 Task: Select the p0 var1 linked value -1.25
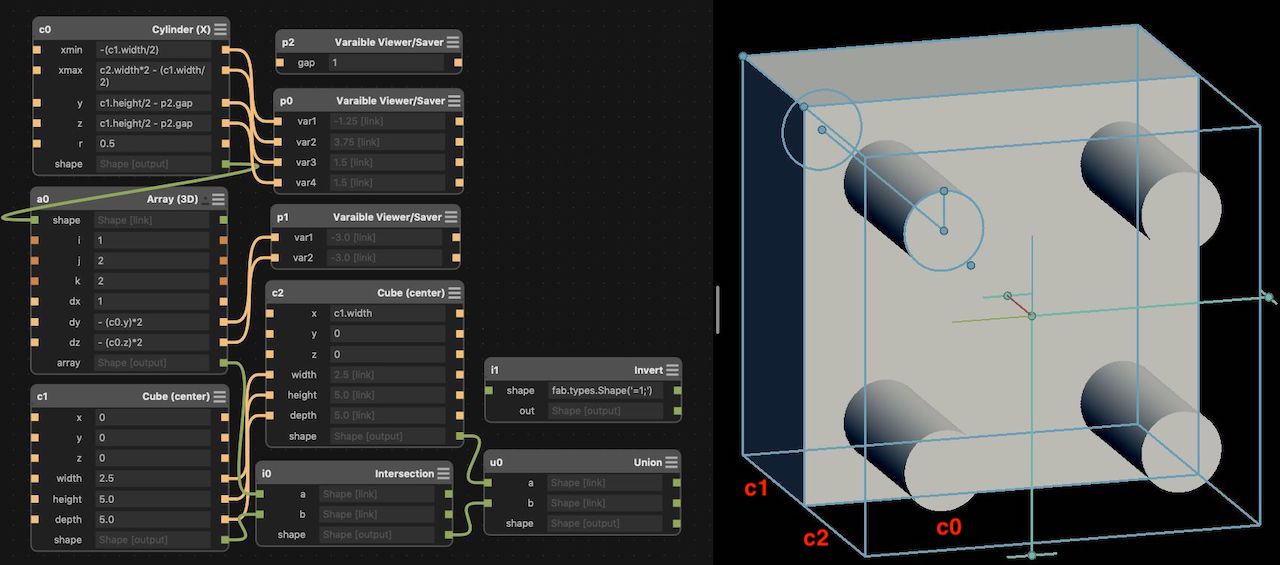386,122
